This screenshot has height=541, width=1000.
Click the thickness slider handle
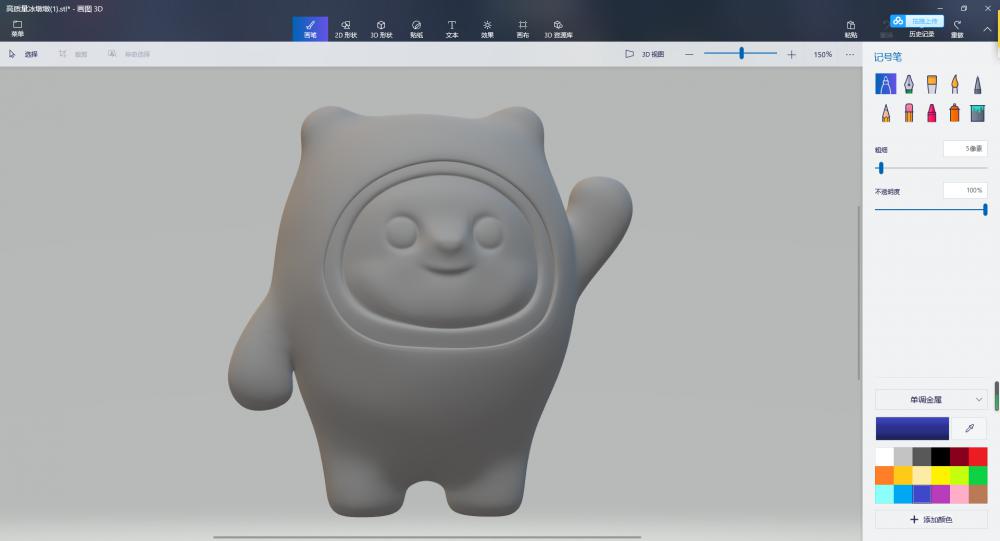click(881, 168)
